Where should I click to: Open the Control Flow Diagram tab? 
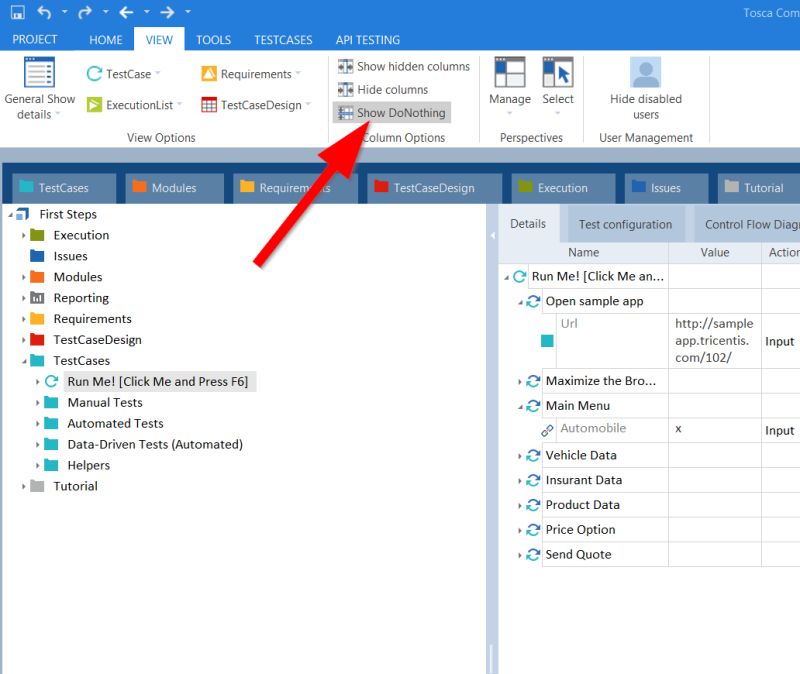pyautogui.click(x=747, y=224)
